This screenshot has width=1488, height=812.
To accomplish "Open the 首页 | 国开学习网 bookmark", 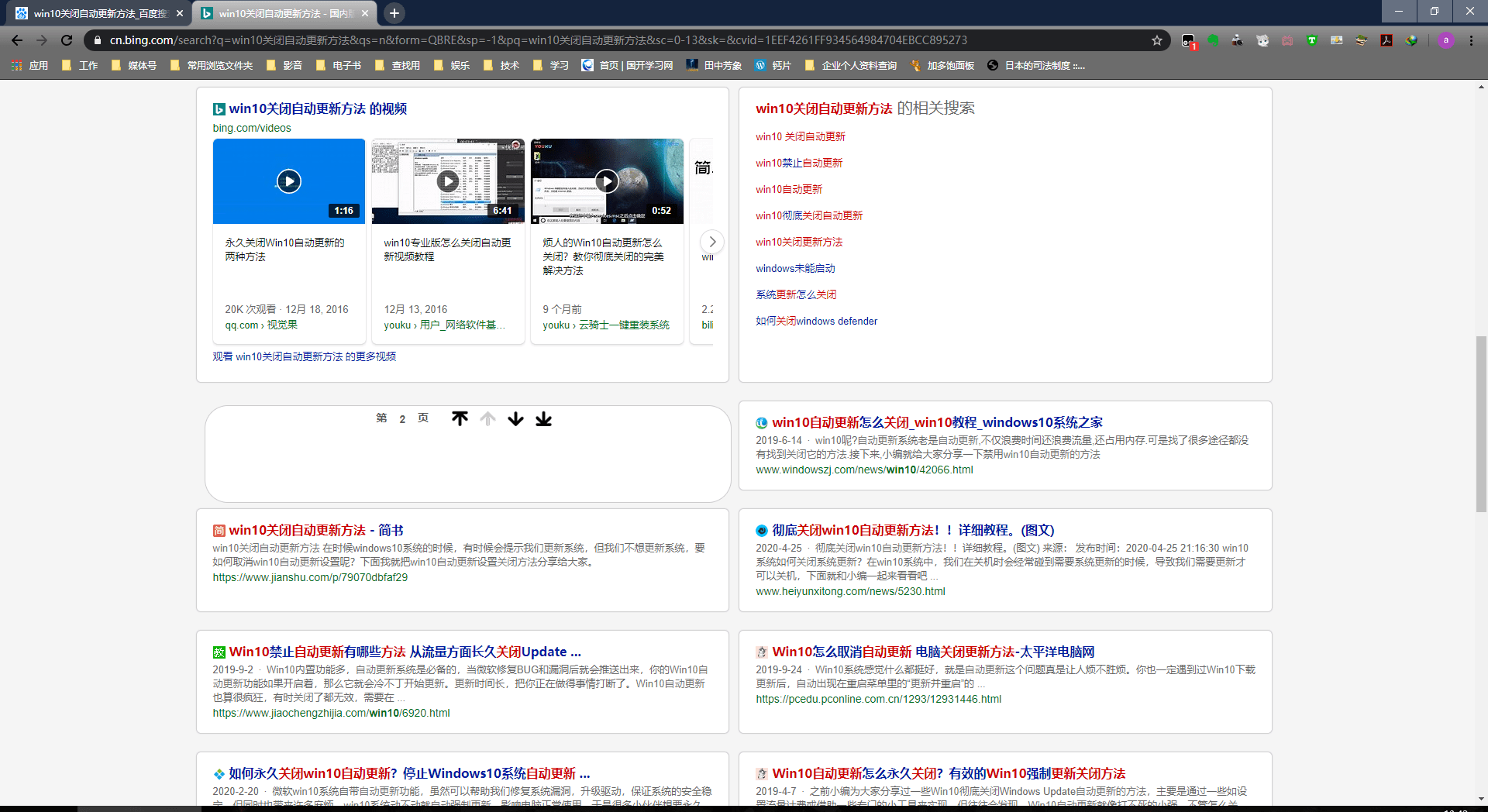I will click(x=628, y=66).
